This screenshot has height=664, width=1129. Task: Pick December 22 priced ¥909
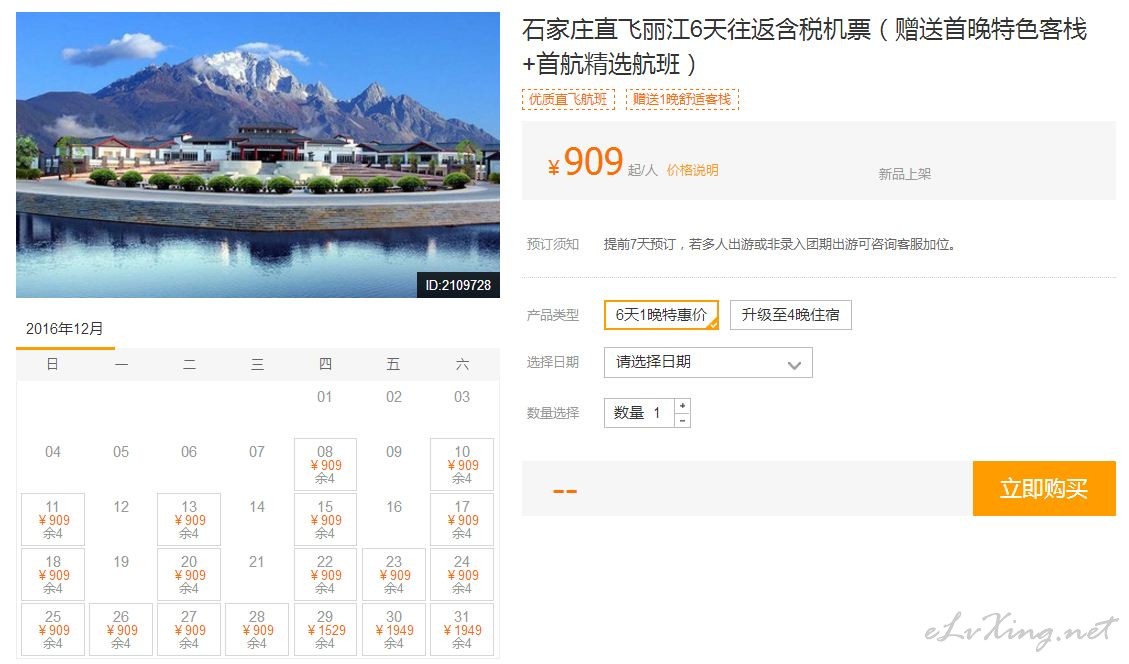(x=325, y=575)
